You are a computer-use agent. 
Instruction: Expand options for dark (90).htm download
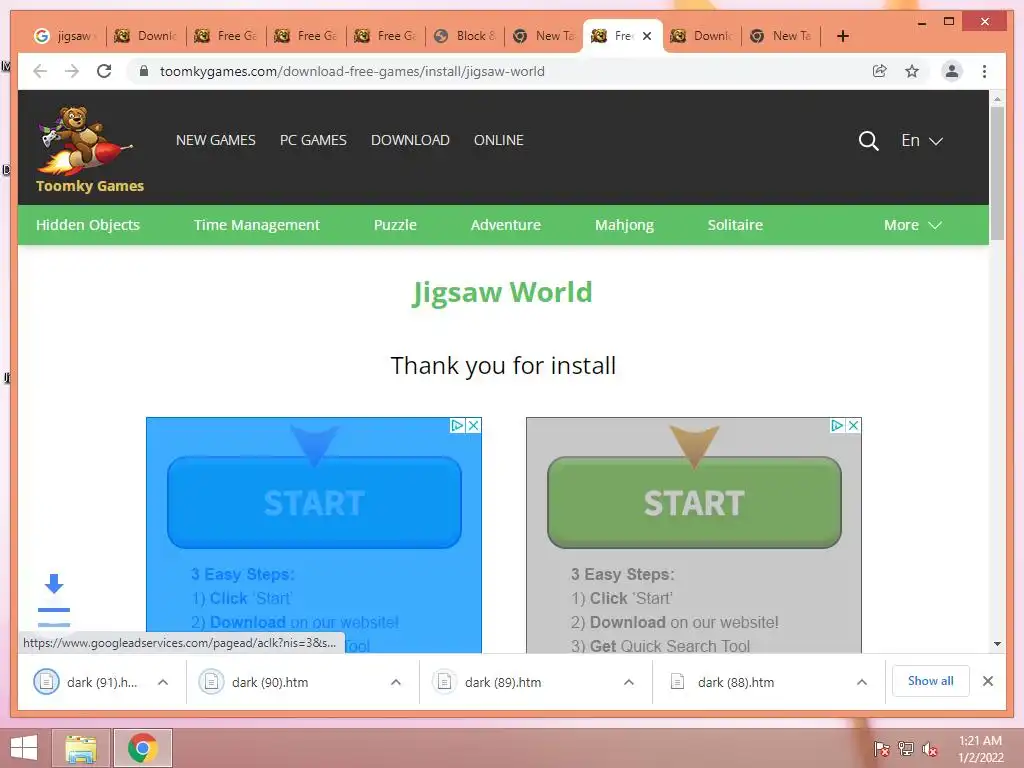tap(396, 682)
